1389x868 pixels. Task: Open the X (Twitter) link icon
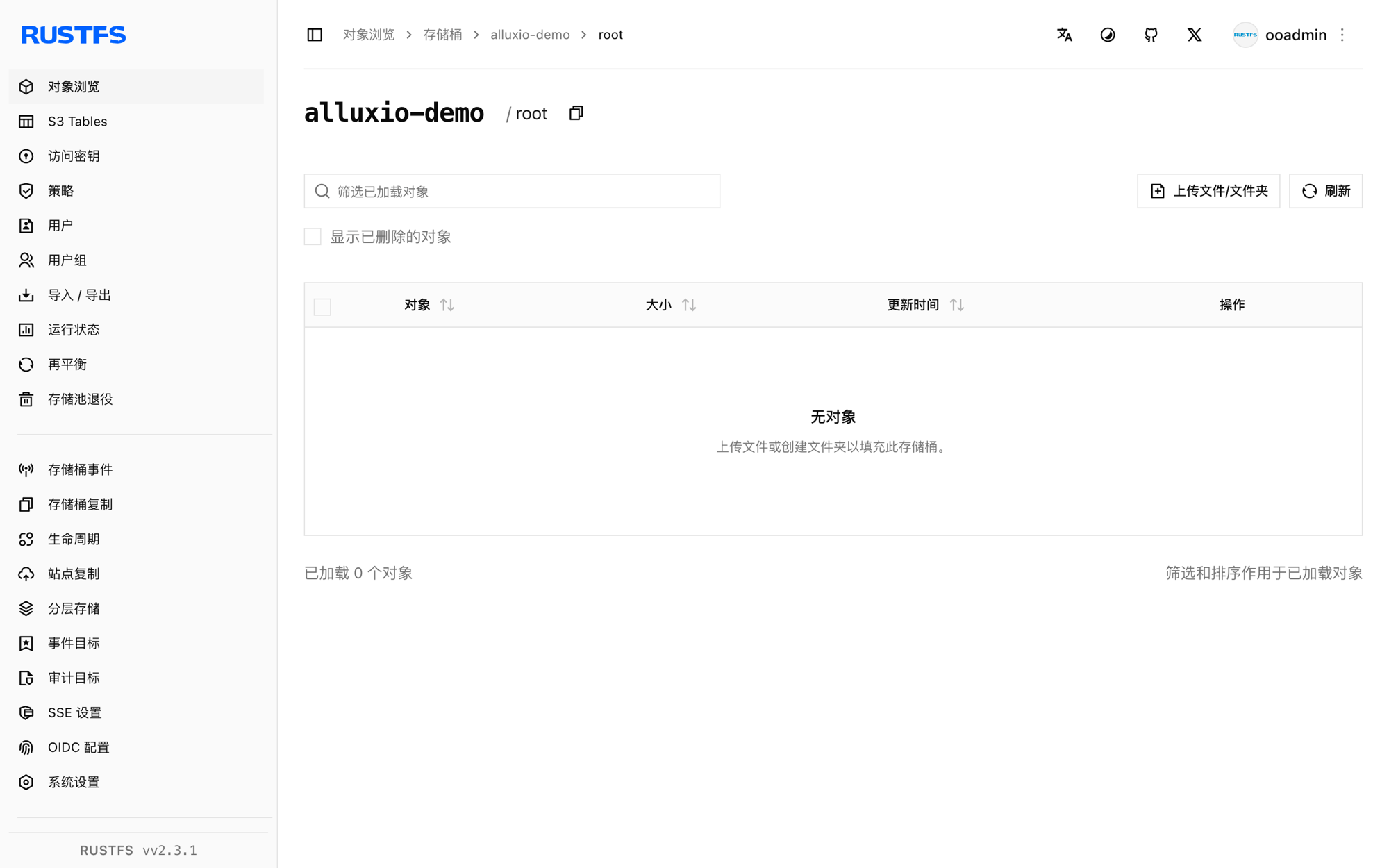(1195, 35)
